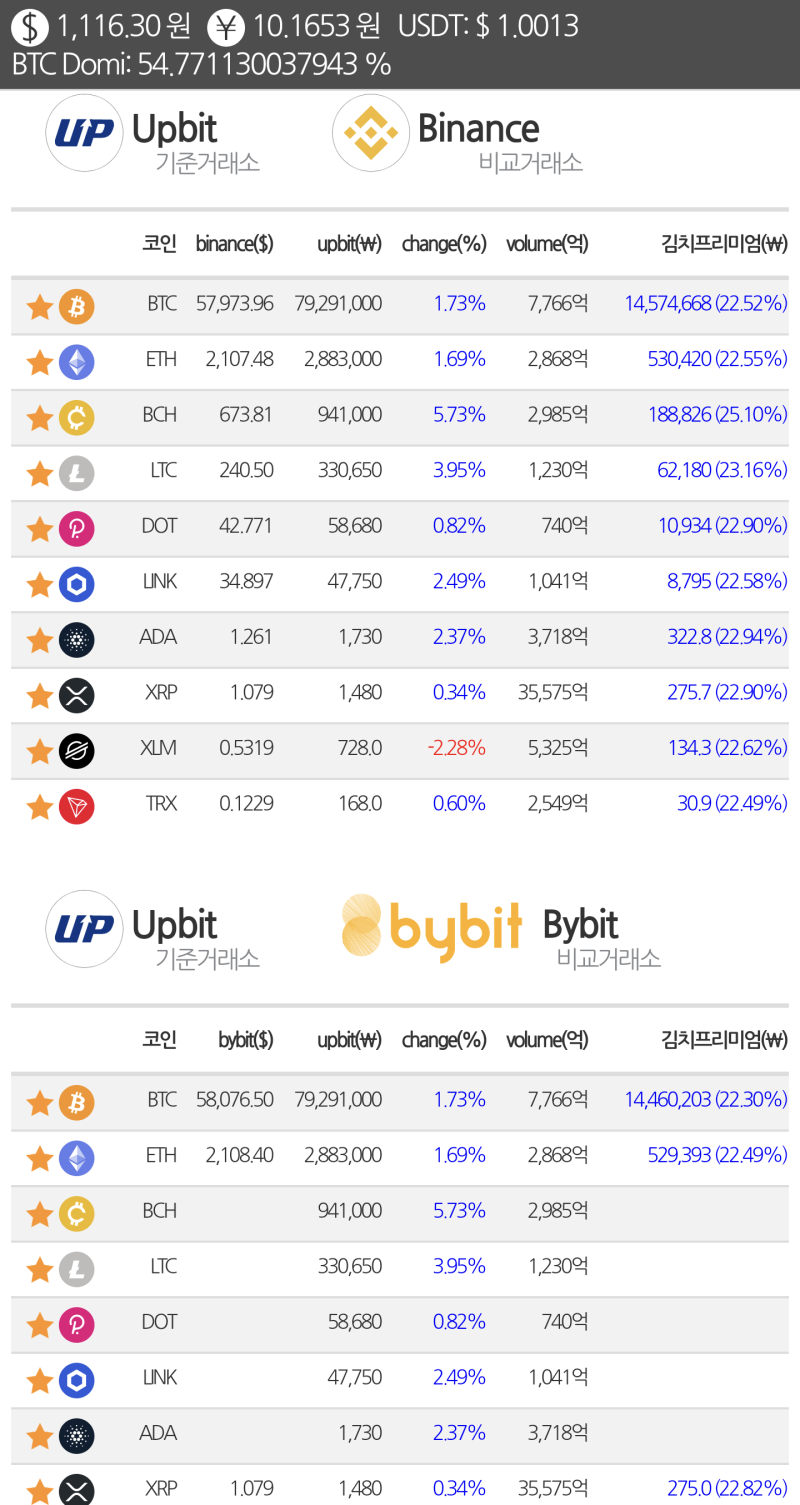Sort Binance table by change(%) column
Screen dimensions: 800x1505
click(444, 244)
